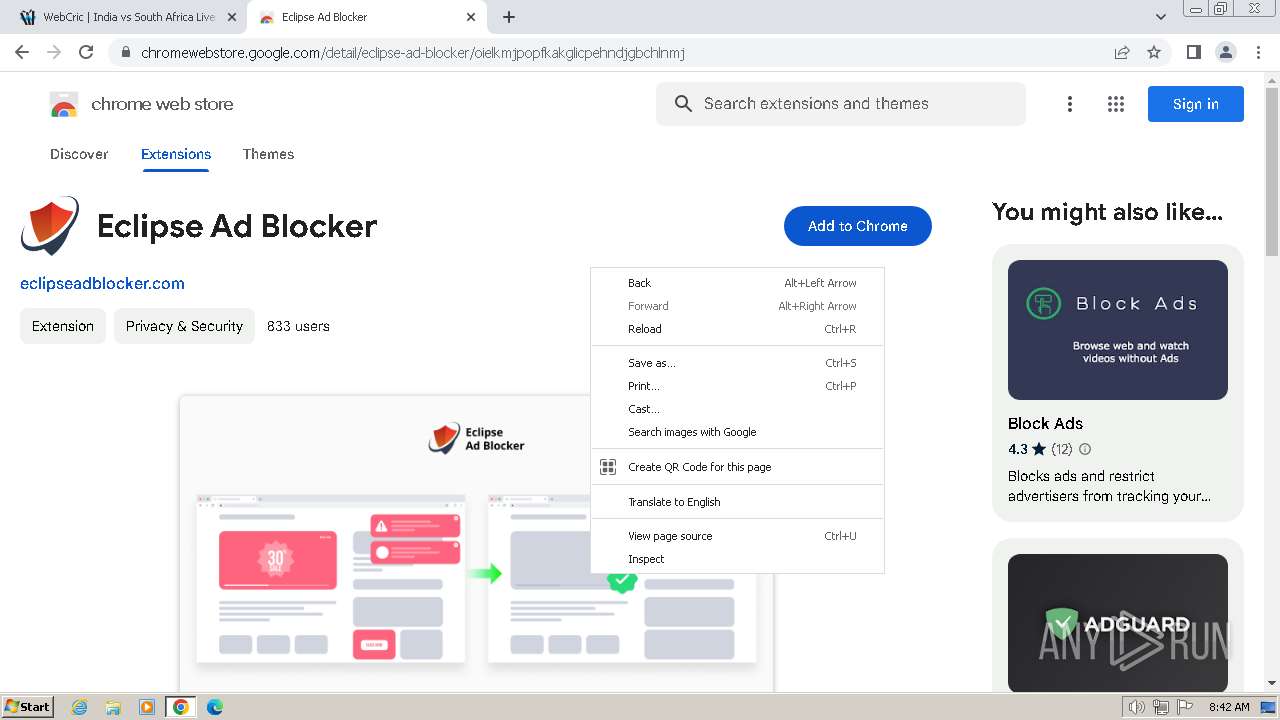
Task: Click the Action Center flag tray icon
Action: [x=1185, y=707]
